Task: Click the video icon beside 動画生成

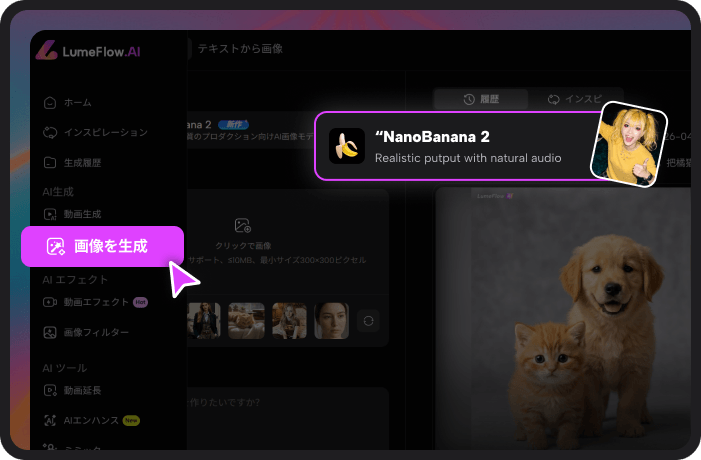Action: click(x=50, y=214)
